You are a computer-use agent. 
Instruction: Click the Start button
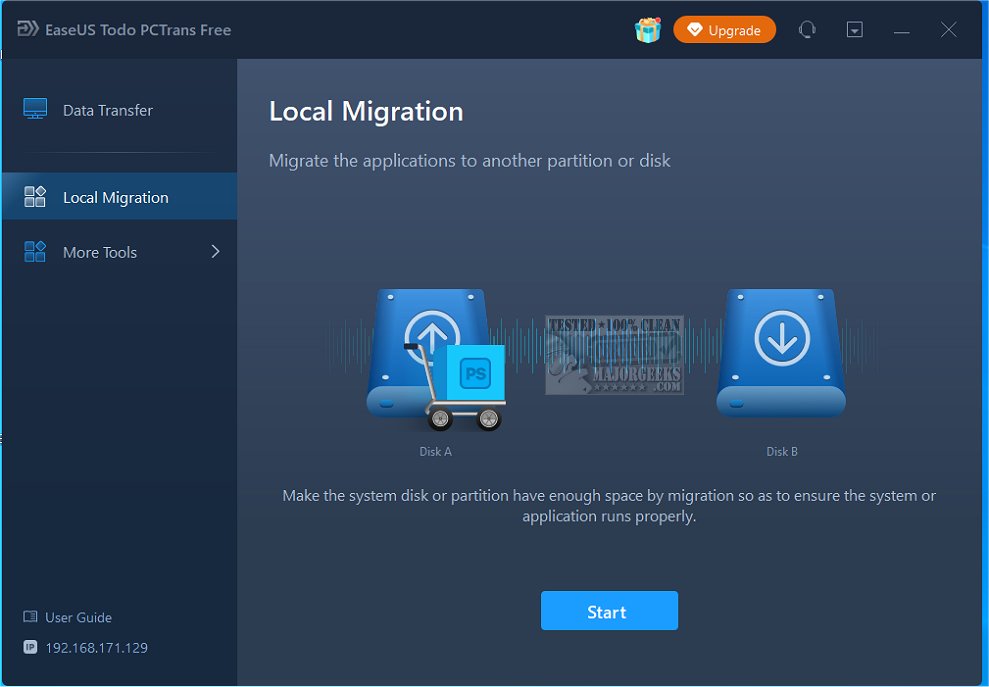[x=609, y=611]
